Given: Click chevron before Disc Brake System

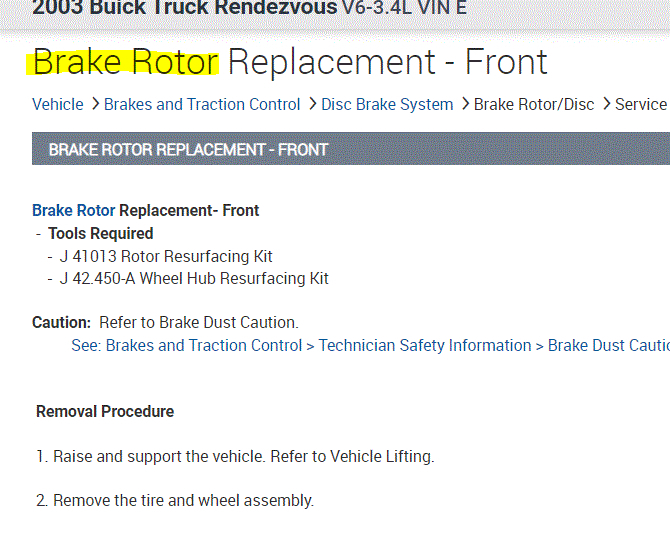Looking at the screenshot, I should [312, 104].
